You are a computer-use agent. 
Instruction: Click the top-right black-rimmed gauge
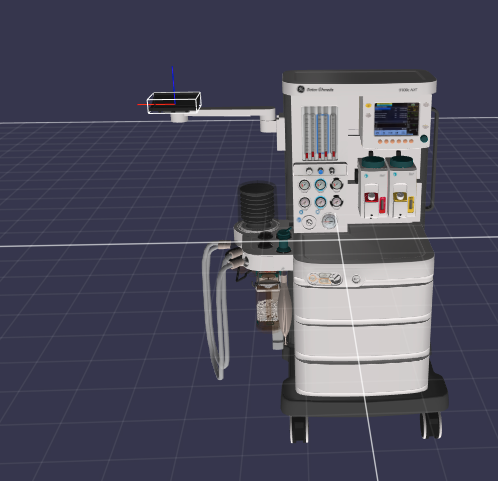point(336,184)
